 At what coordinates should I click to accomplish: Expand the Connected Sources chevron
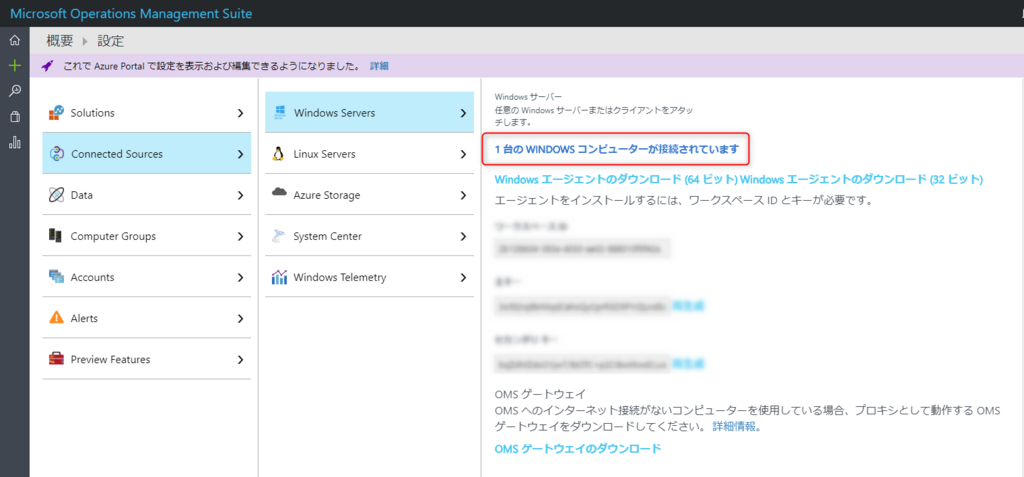coord(240,154)
